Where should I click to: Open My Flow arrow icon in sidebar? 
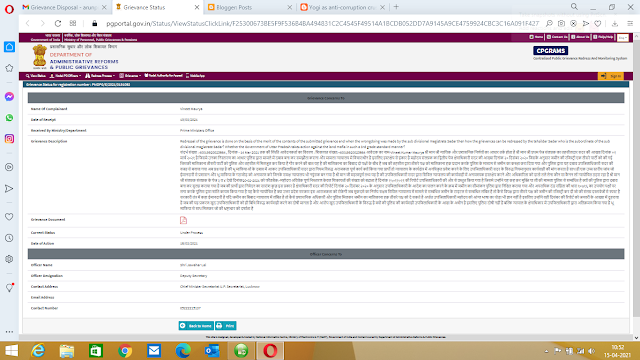[x=9, y=189]
